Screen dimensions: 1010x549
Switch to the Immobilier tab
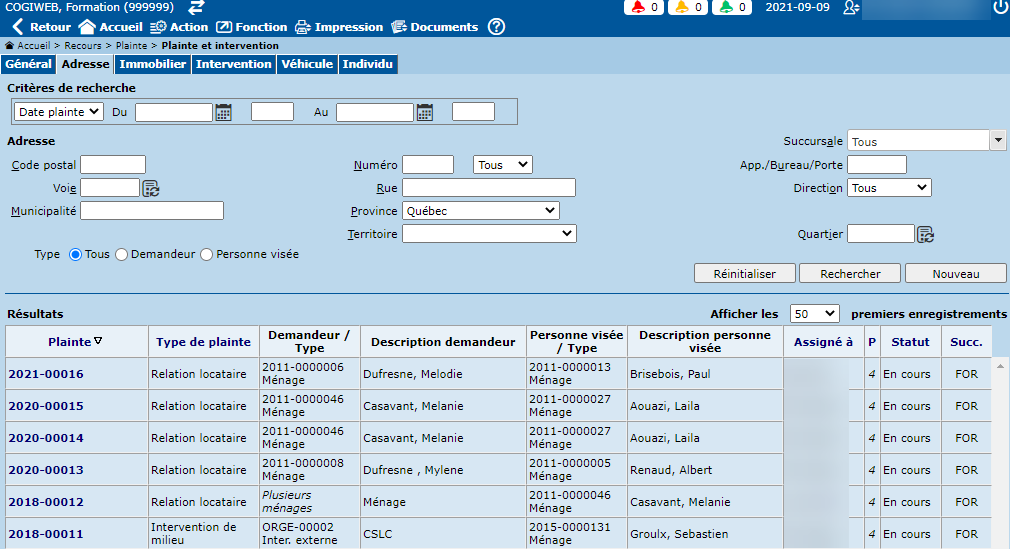tap(152, 64)
